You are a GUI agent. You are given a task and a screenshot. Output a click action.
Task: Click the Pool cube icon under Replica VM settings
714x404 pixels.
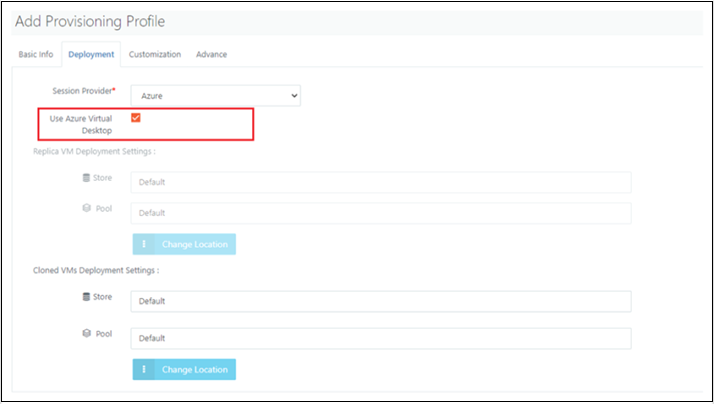(x=88, y=209)
